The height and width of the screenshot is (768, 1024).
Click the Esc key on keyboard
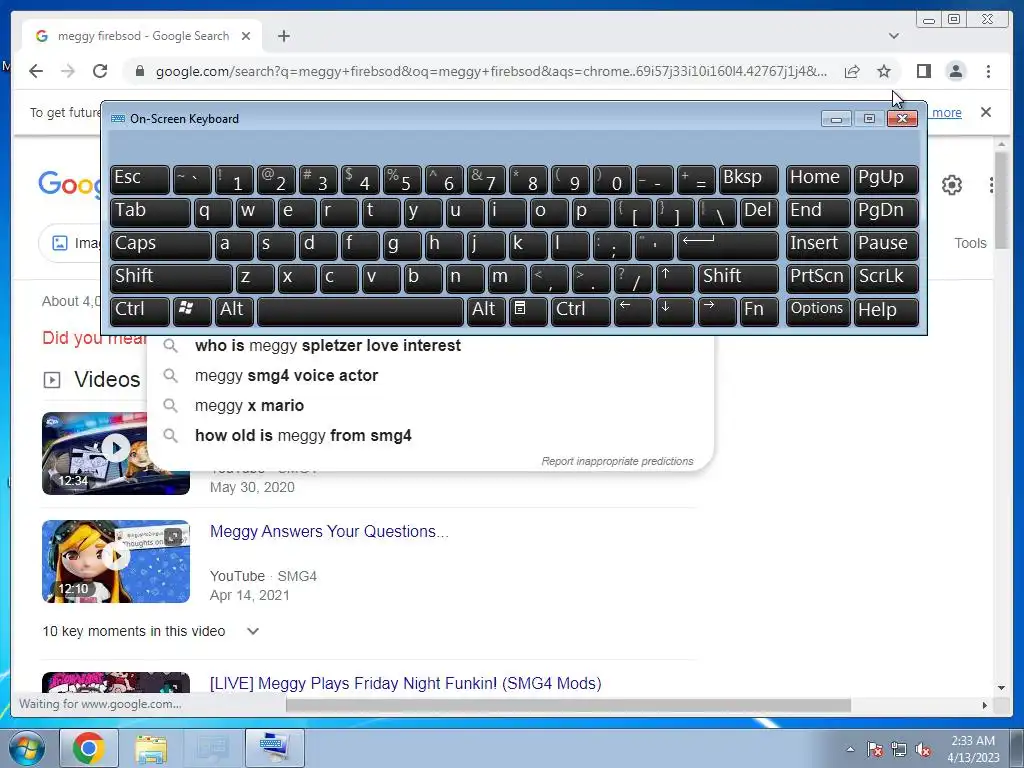tap(140, 180)
